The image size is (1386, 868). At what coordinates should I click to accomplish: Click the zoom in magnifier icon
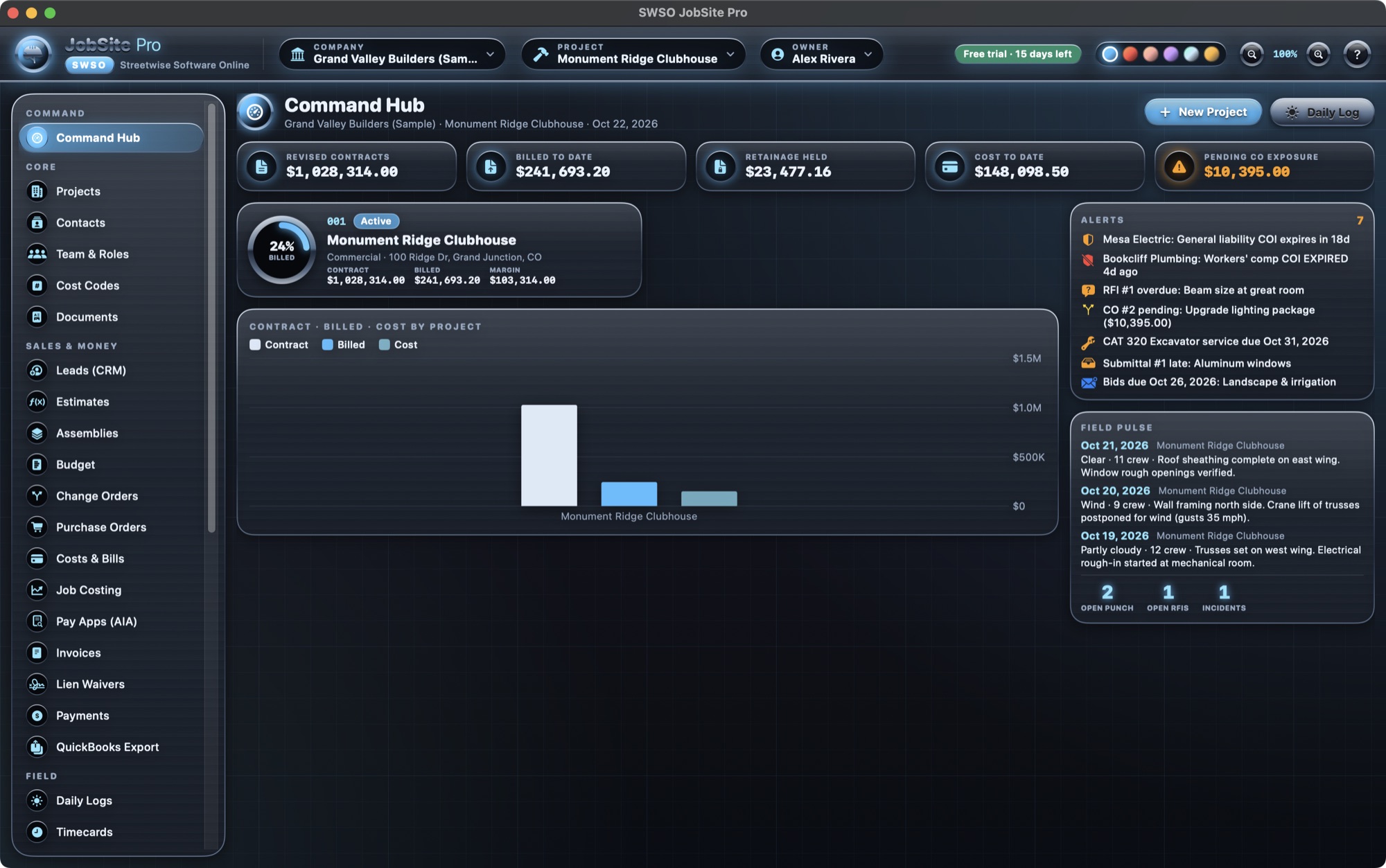1318,54
